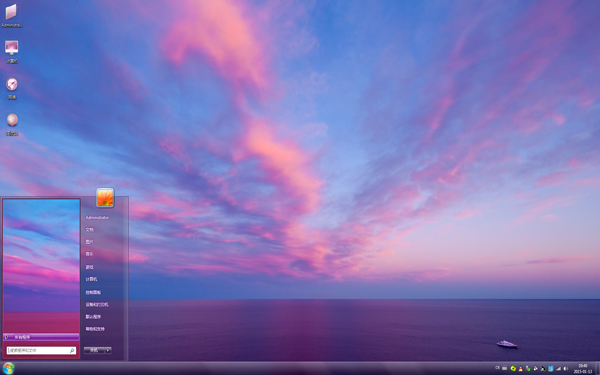The image size is (600, 375).
Task: Click the Windows Start orb button
Action: (8, 368)
